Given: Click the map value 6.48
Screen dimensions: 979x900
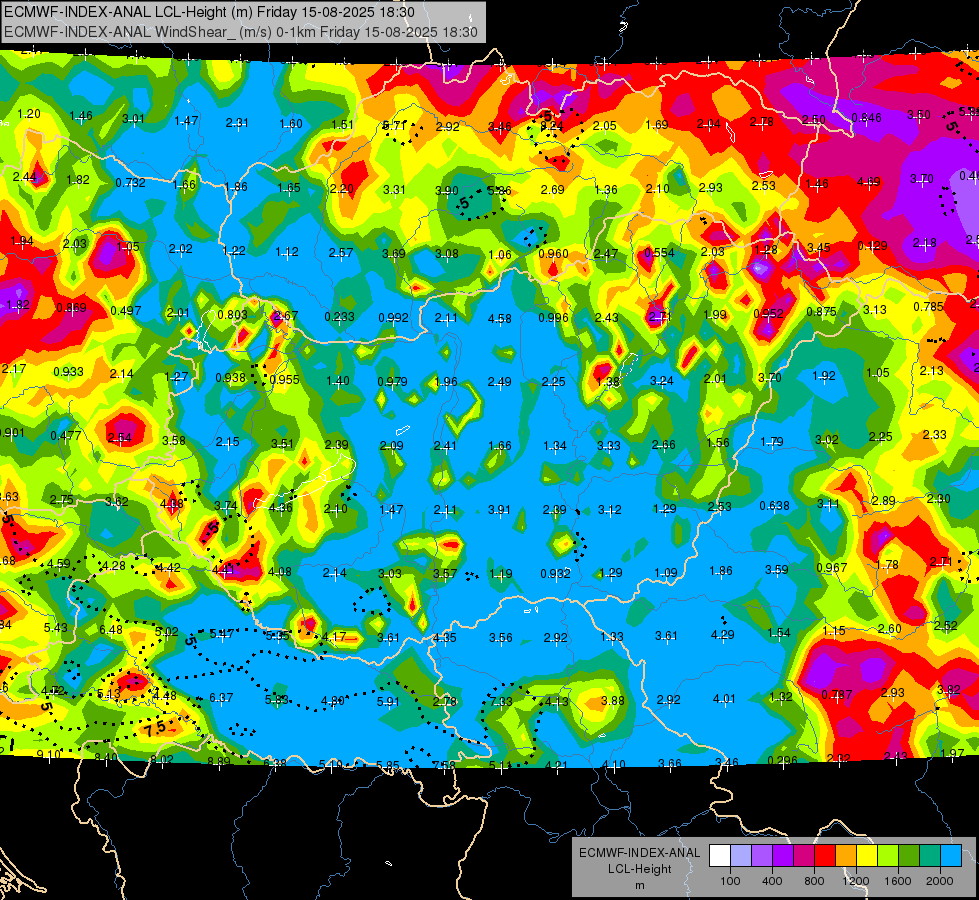Looking at the screenshot, I should (111, 630).
